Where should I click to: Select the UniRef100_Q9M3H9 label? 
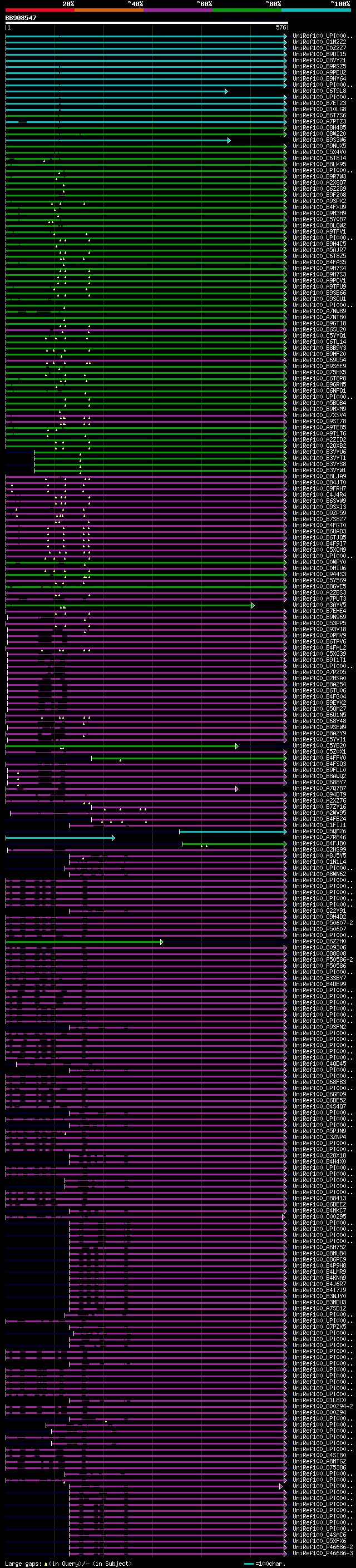coord(319,213)
